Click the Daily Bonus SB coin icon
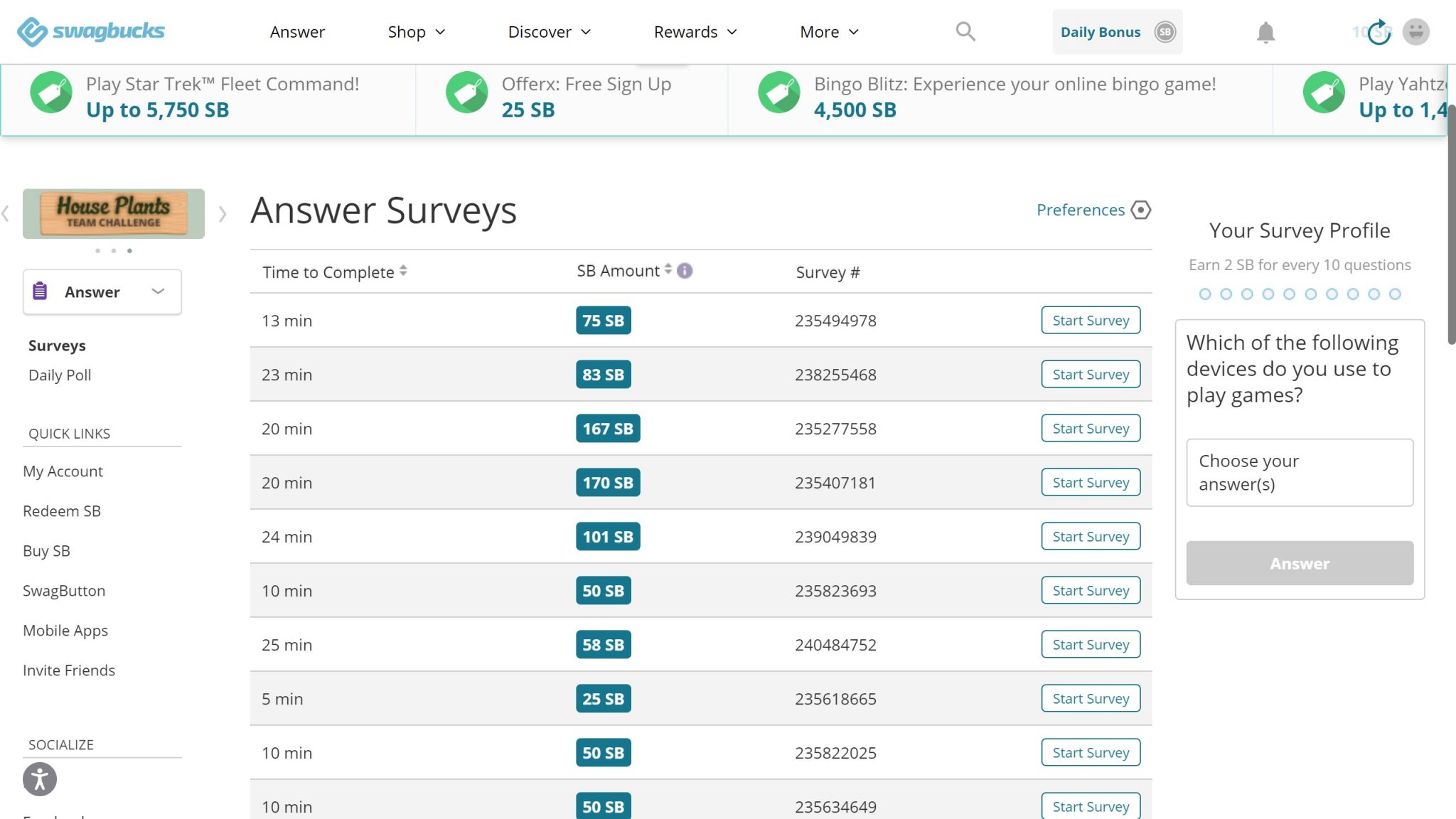This screenshot has width=1456, height=819. [1165, 31]
